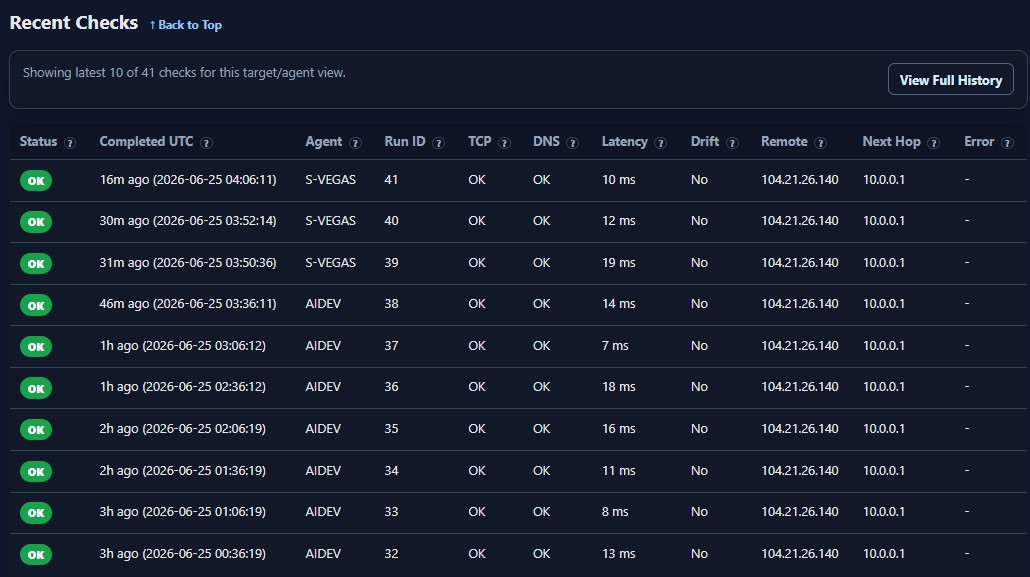The image size is (1030, 577).
Task: Click OK status badge for run 33
Action: [x=36, y=513]
